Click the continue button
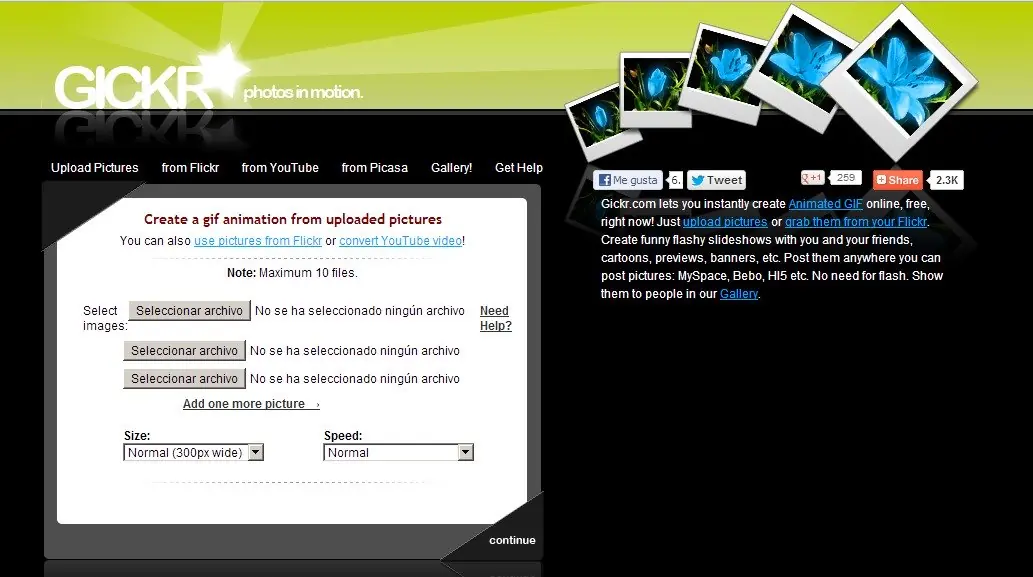 (x=512, y=540)
